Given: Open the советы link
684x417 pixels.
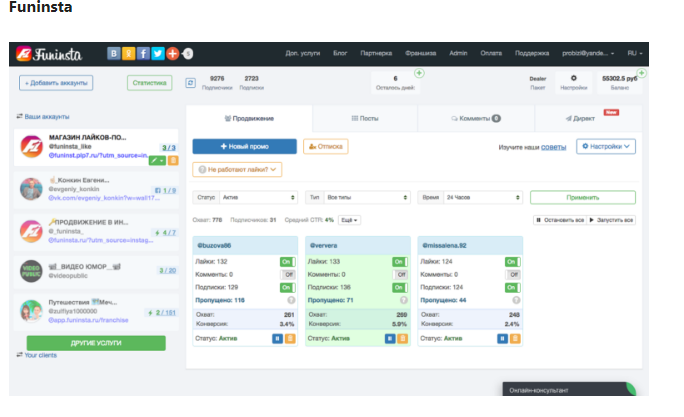Looking at the screenshot, I should click(x=553, y=147).
